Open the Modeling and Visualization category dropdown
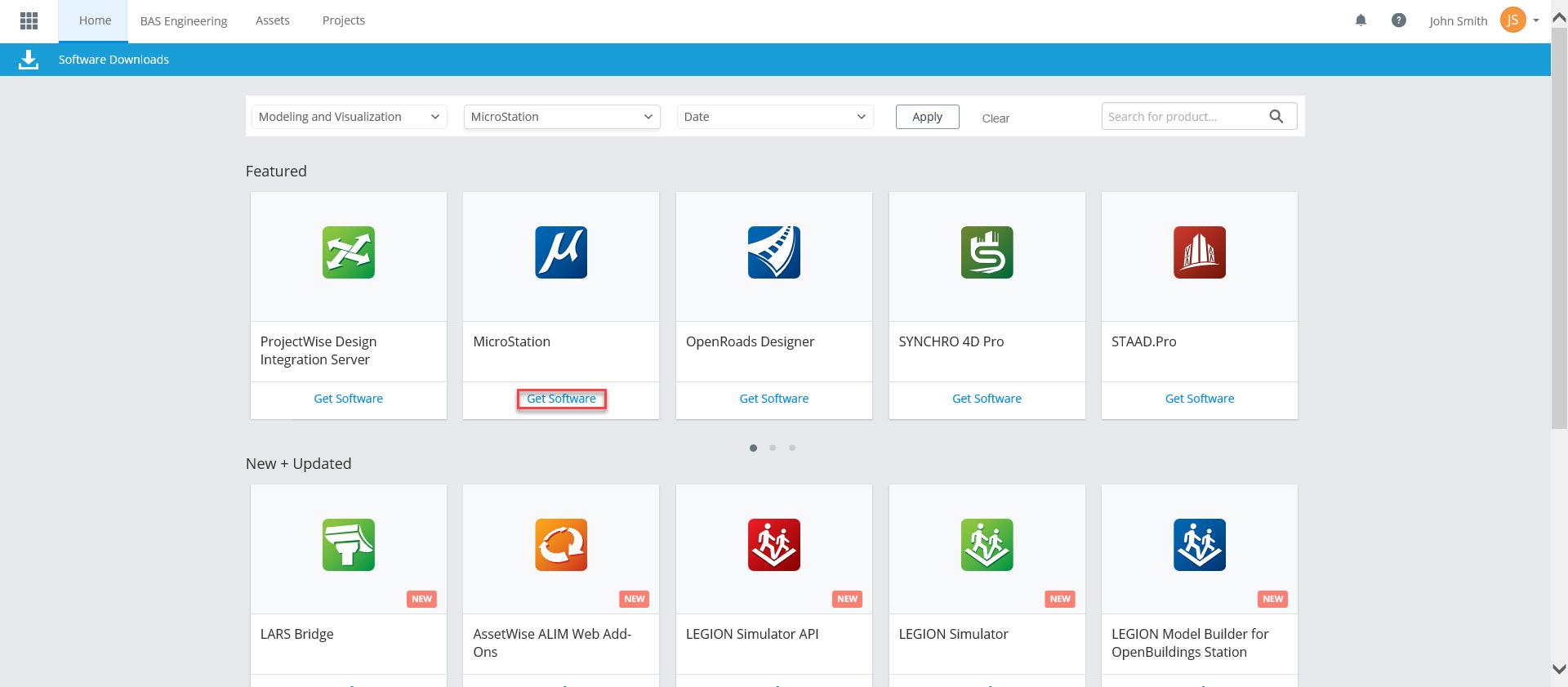 [349, 117]
